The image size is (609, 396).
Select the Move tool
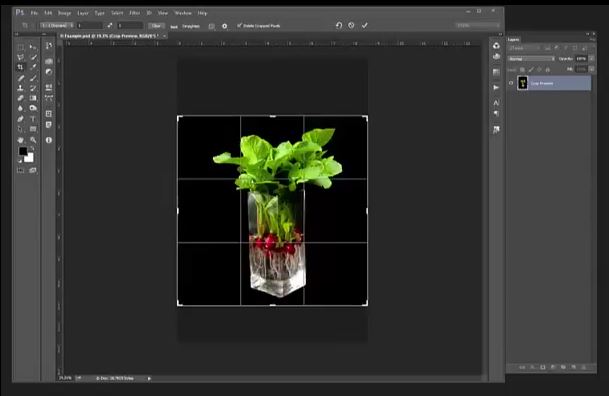(x=33, y=47)
